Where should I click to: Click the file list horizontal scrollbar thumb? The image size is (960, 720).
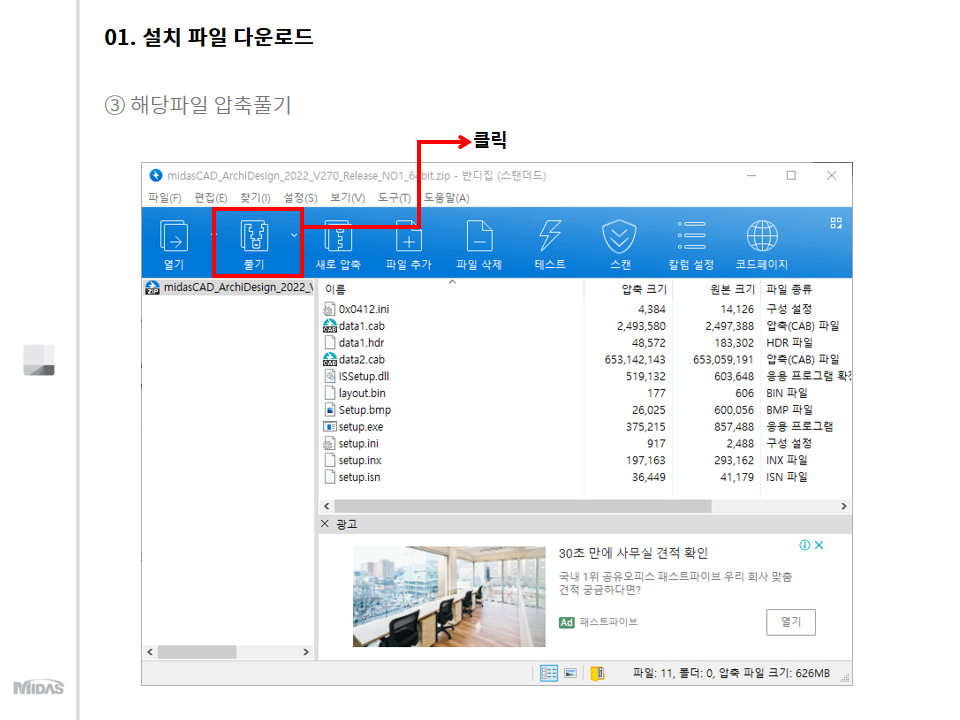pyautogui.click(x=523, y=506)
